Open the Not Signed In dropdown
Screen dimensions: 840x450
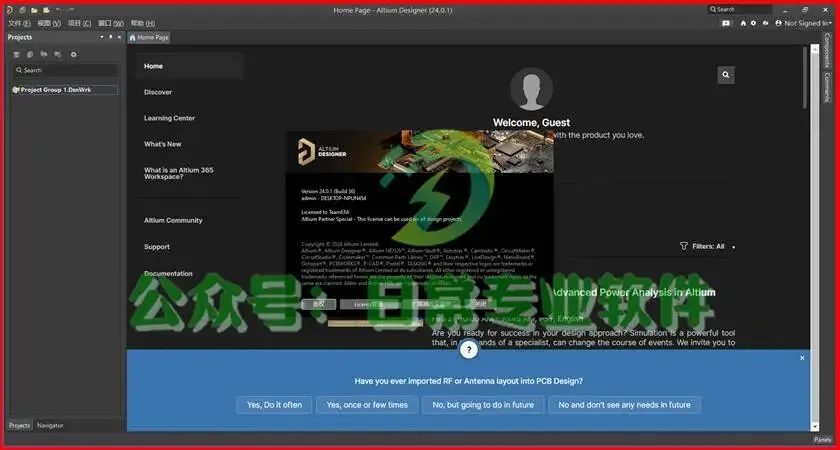(x=807, y=24)
